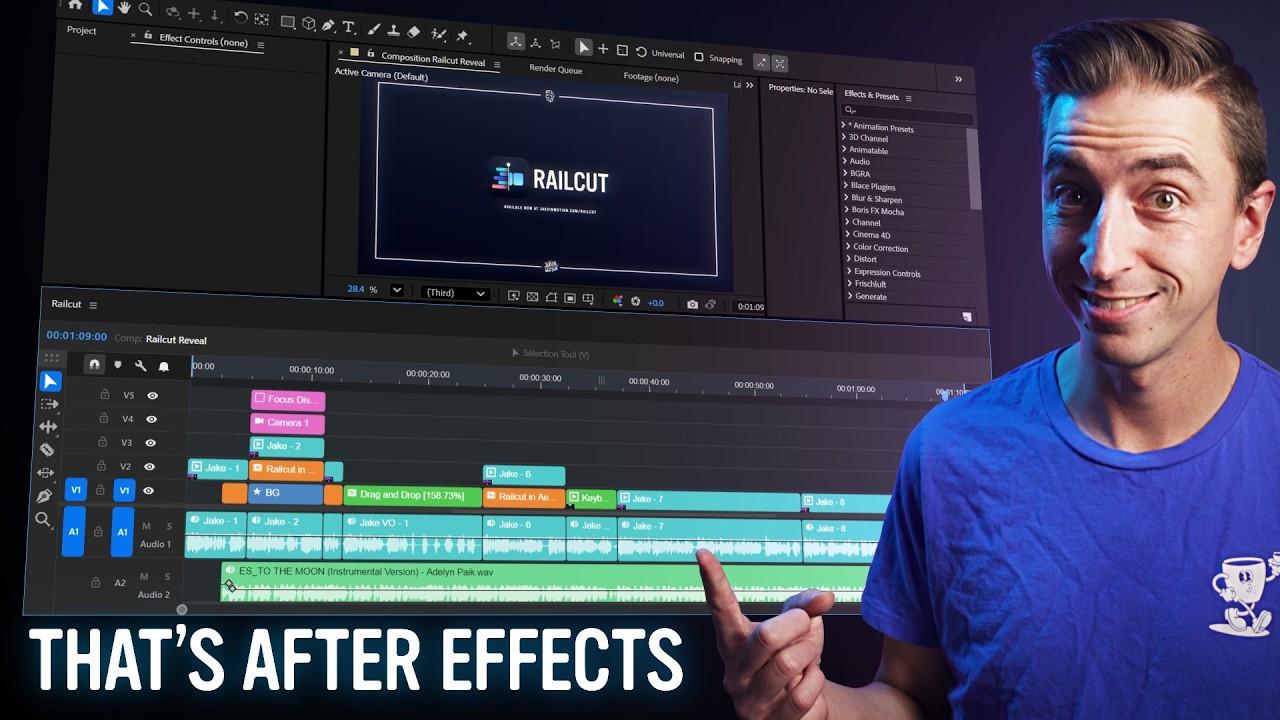1280x720 pixels.
Task: Hide the V2 video track visibility
Action: [x=152, y=465]
